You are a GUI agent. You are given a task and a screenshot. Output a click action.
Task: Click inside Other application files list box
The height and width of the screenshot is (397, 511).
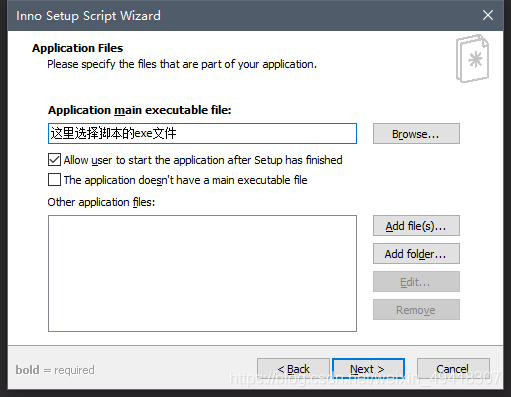202,273
